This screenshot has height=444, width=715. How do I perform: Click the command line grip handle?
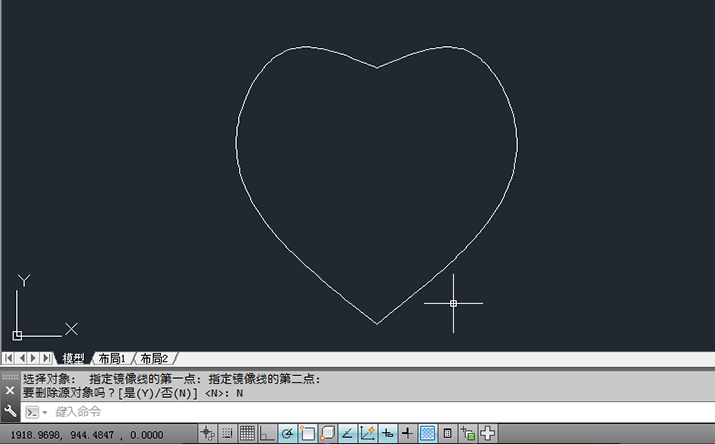10,377
